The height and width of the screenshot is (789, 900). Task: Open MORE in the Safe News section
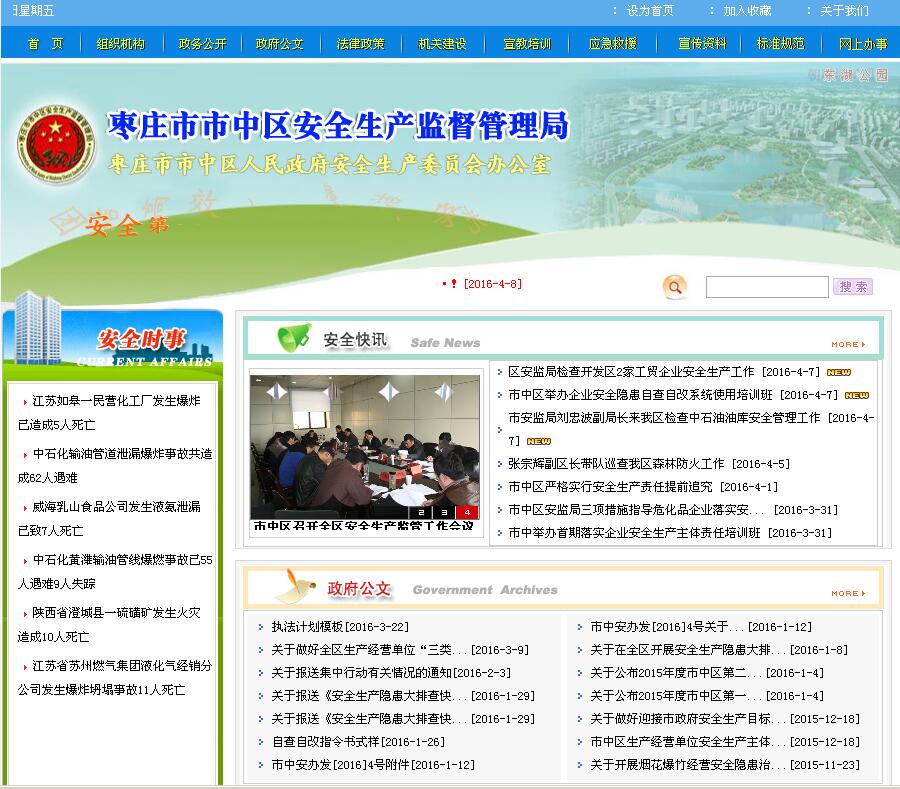pos(847,344)
